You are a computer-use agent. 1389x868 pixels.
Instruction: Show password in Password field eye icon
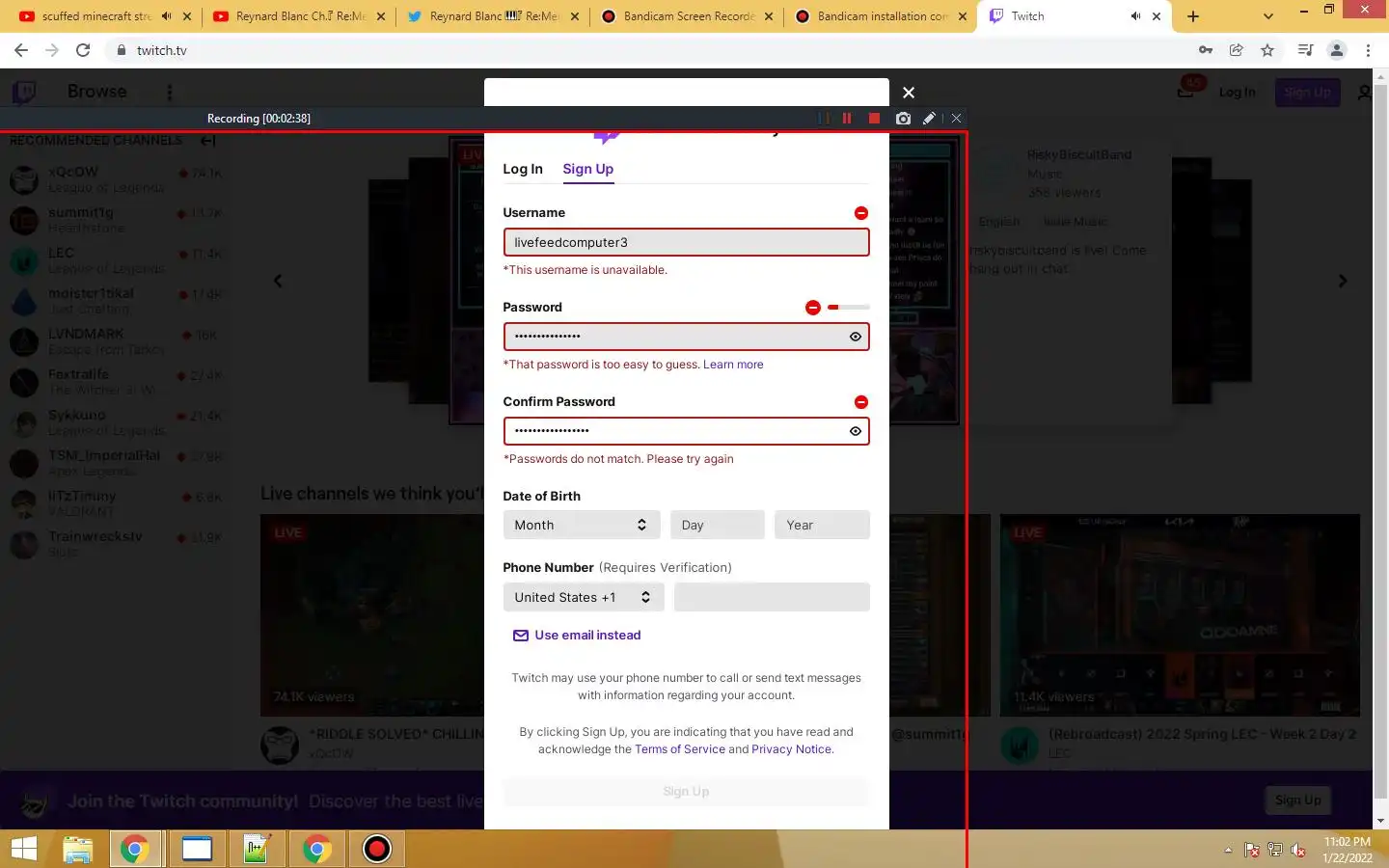coord(856,337)
